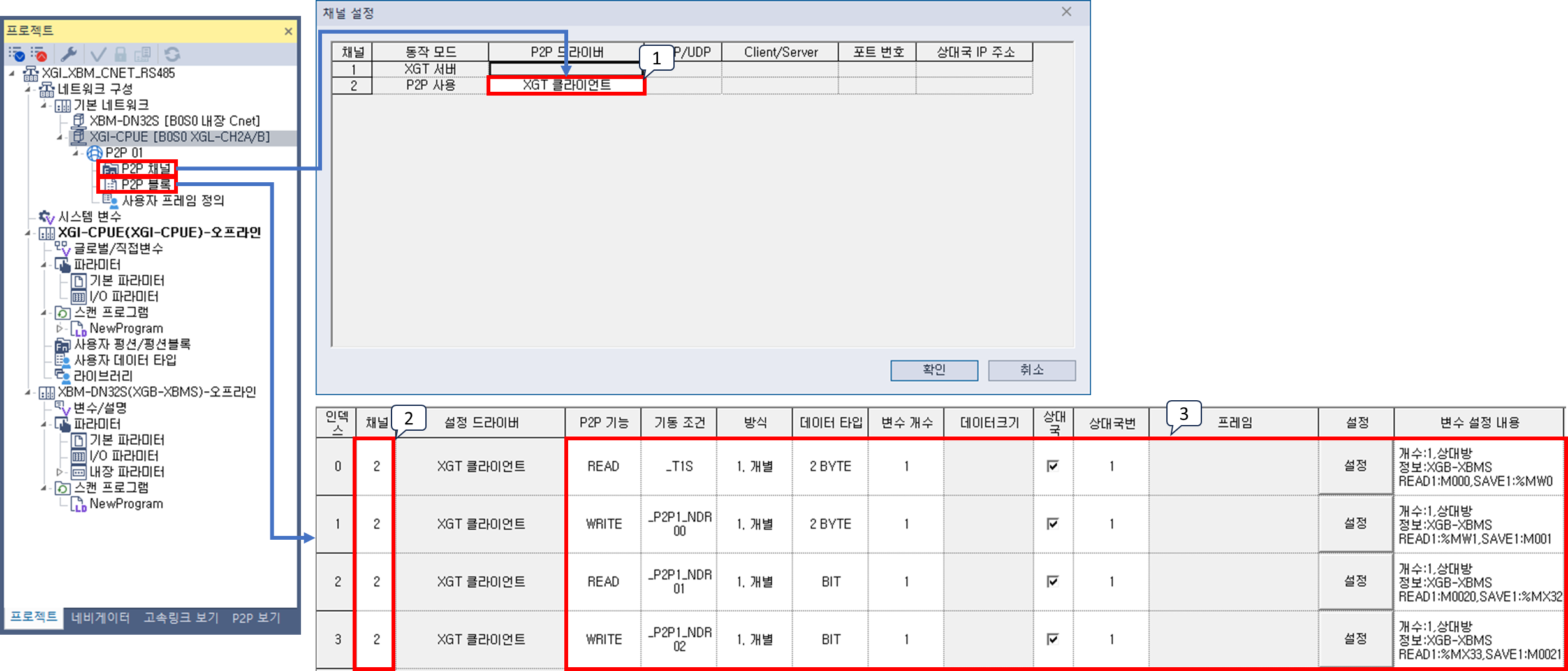
Task: Toggle 상대국 checkbox on index 0 row
Action: (1053, 466)
